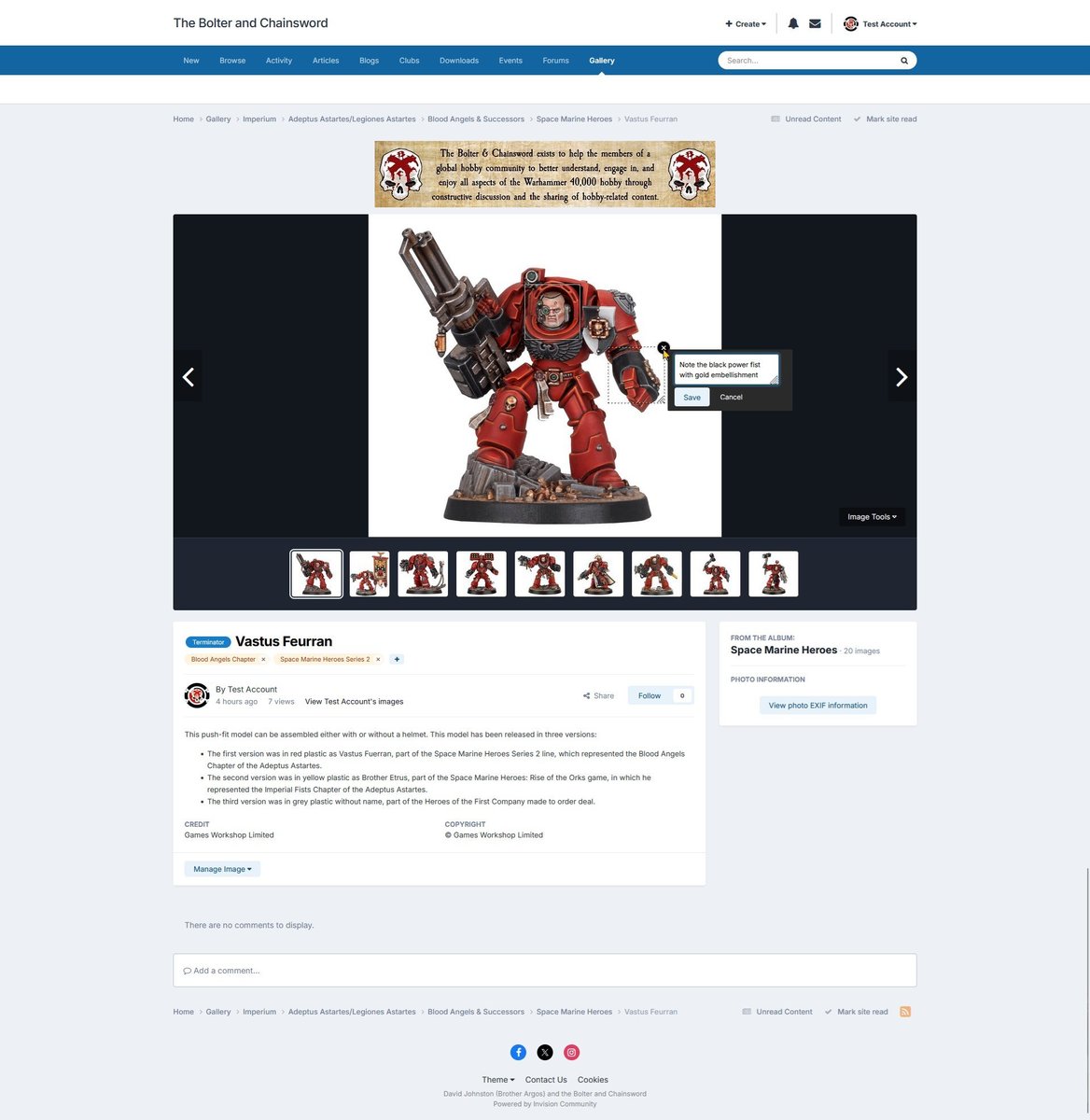
Task: Open the New tab in navigation
Action: pos(191,61)
